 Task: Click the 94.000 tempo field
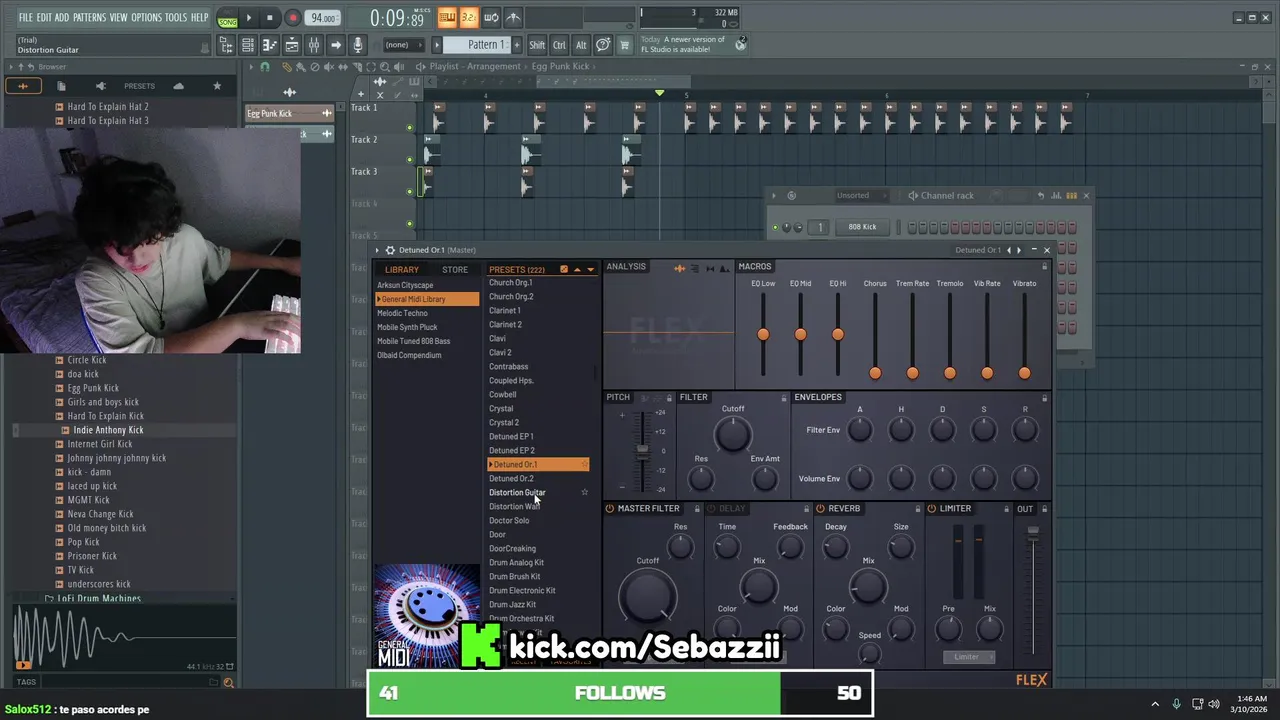(323, 18)
